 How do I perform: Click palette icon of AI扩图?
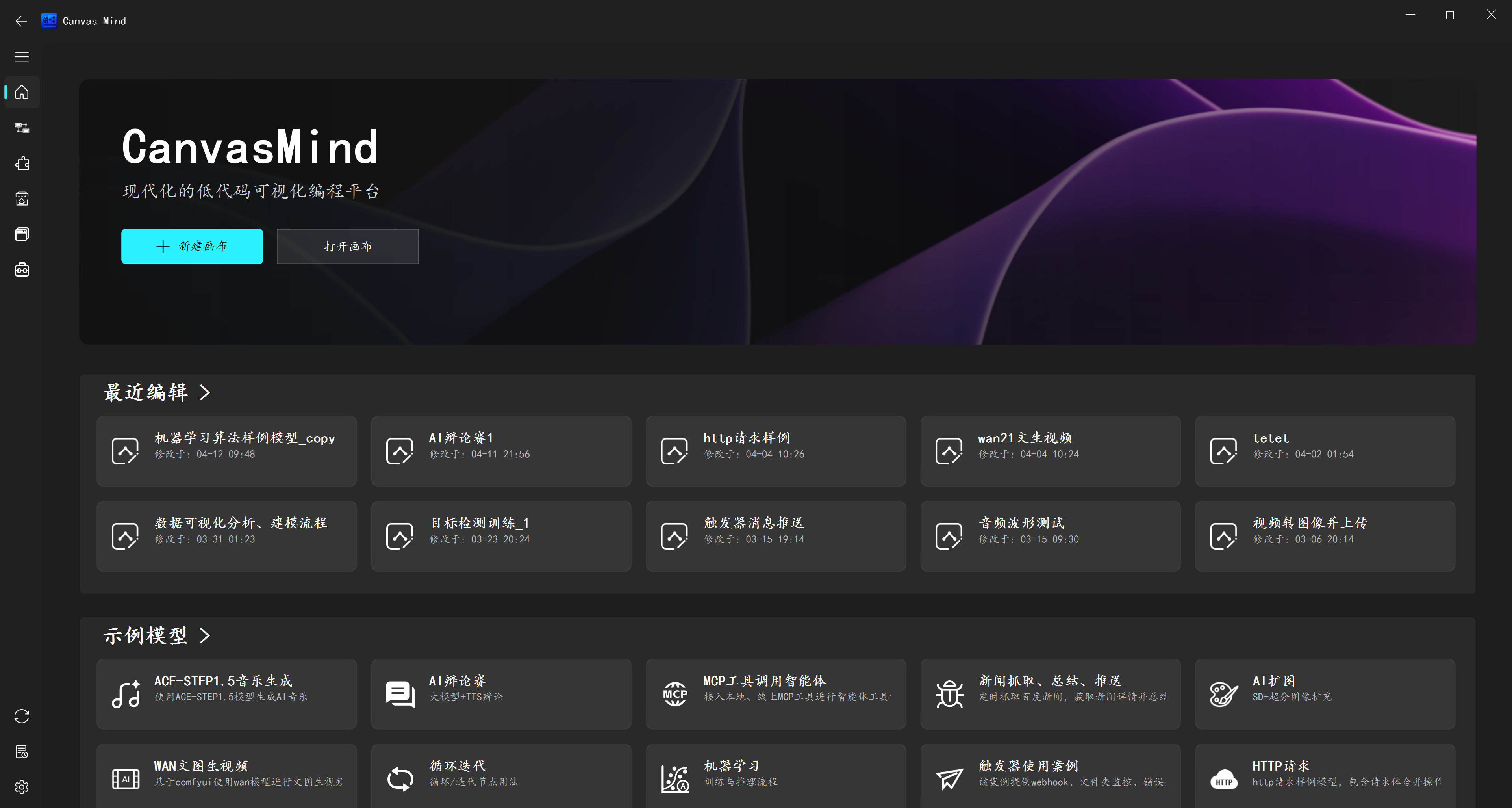click(x=1224, y=694)
